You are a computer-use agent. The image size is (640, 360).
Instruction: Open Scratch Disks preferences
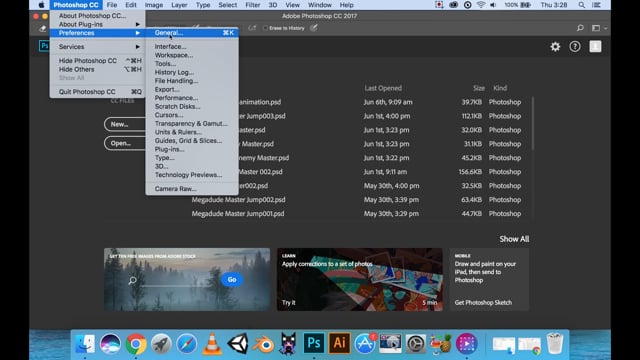point(192,107)
